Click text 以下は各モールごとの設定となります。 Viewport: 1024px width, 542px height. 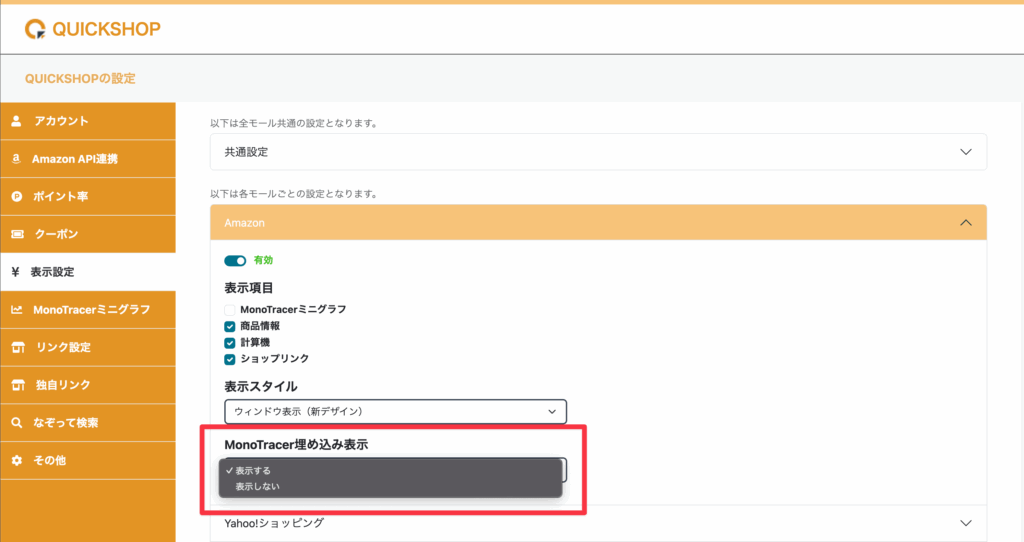pos(295,194)
